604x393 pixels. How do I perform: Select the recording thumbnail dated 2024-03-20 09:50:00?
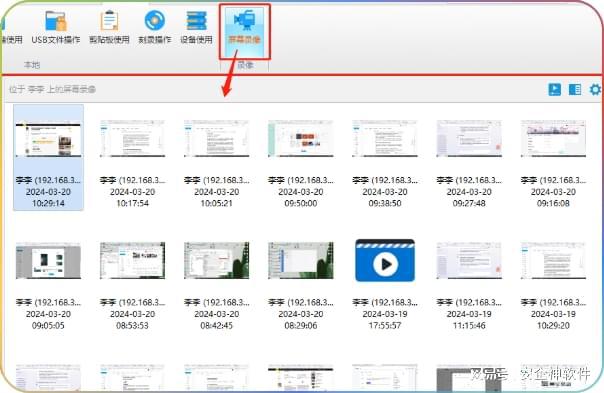coord(301,163)
